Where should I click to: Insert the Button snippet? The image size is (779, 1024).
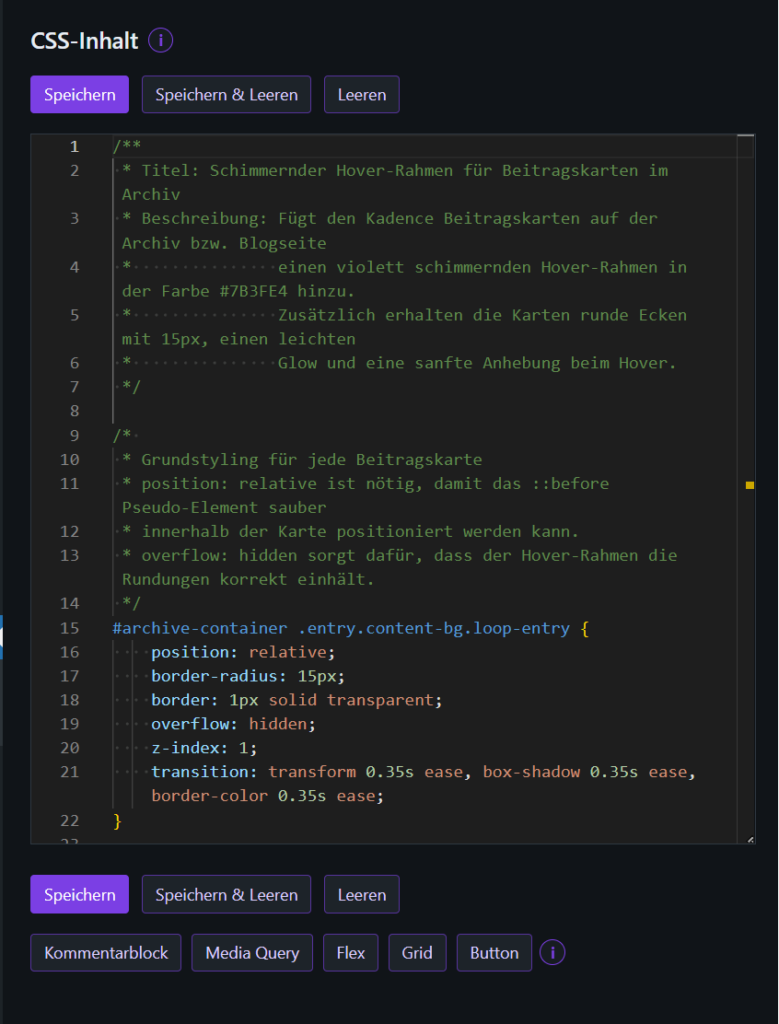494,952
